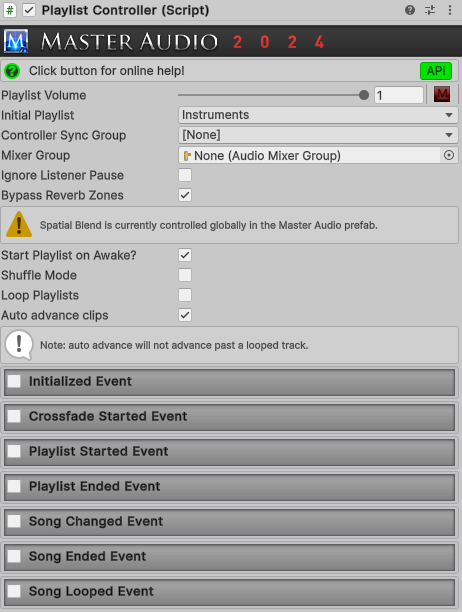462x612 pixels.
Task: Uncheck Bypass Reverb Zones
Action: tap(185, 195)
